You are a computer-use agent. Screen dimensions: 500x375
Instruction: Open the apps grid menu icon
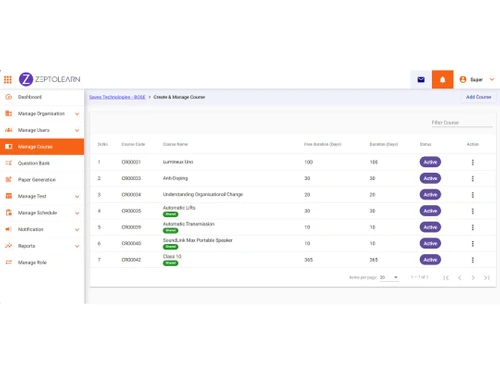8,79
